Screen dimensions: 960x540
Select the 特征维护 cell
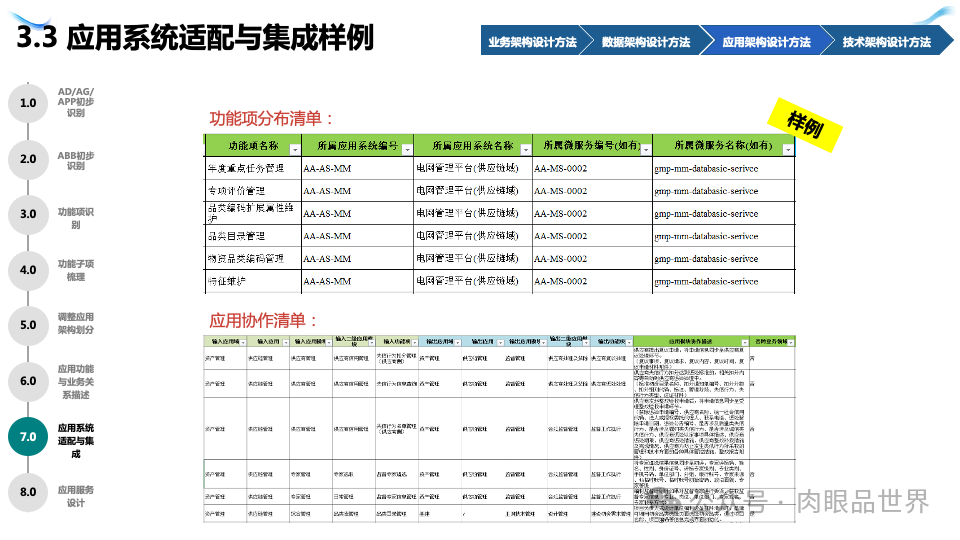tap(253, 281)
